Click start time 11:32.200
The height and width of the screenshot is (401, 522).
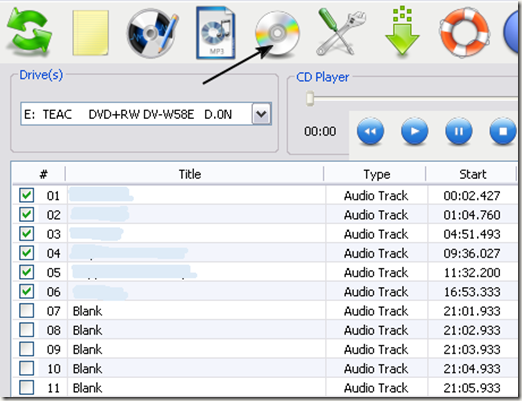(x=472, y=273)
